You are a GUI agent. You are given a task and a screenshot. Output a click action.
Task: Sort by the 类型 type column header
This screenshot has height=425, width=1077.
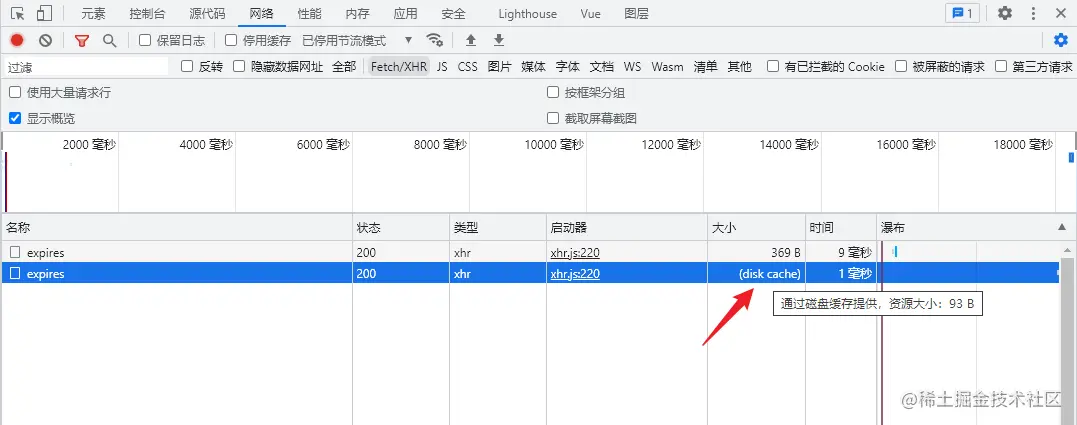click(498, 227)
